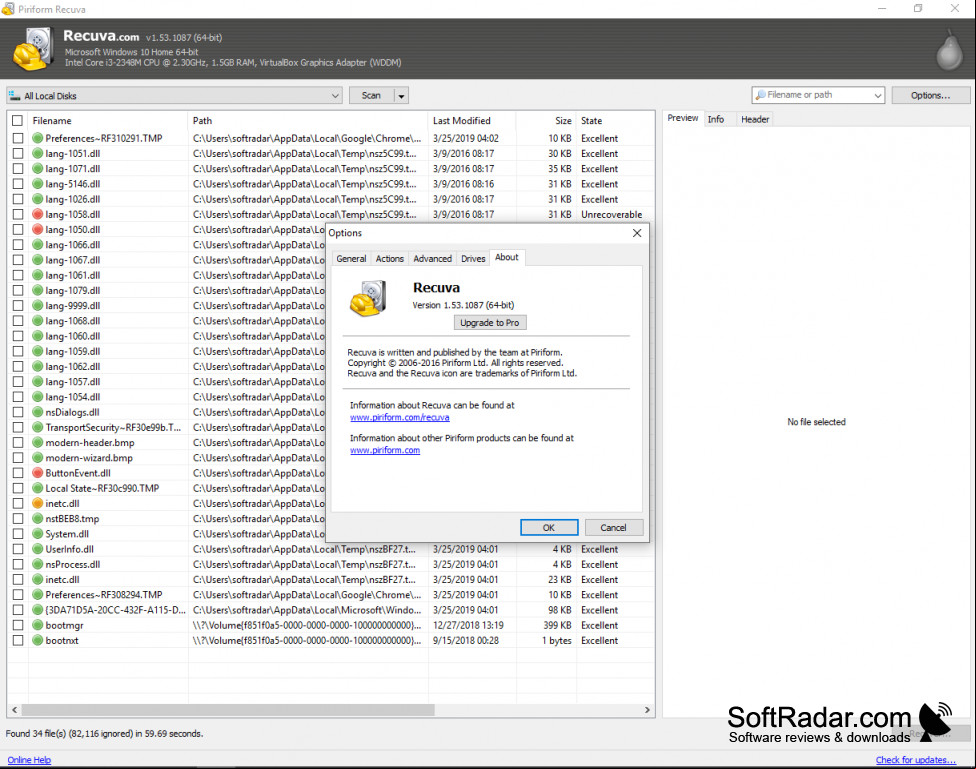
Task: Click green status dot of UserInfo.dll
Action: click(37, 549)
